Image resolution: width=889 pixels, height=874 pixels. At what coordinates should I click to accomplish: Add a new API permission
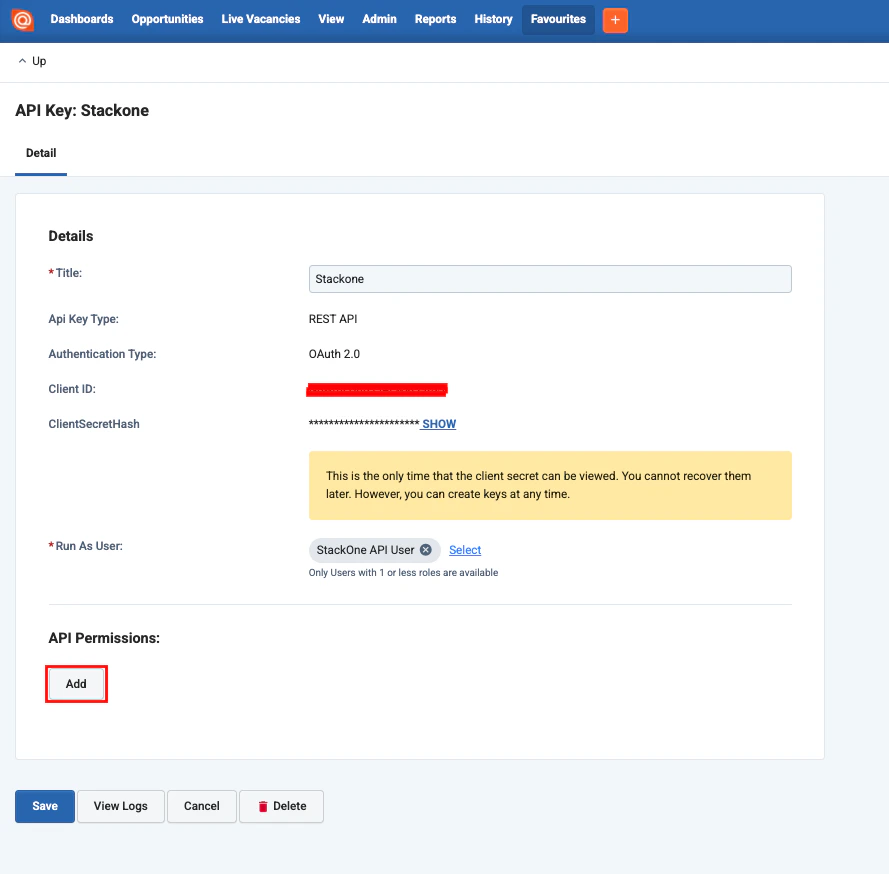[x=76, y=684]
